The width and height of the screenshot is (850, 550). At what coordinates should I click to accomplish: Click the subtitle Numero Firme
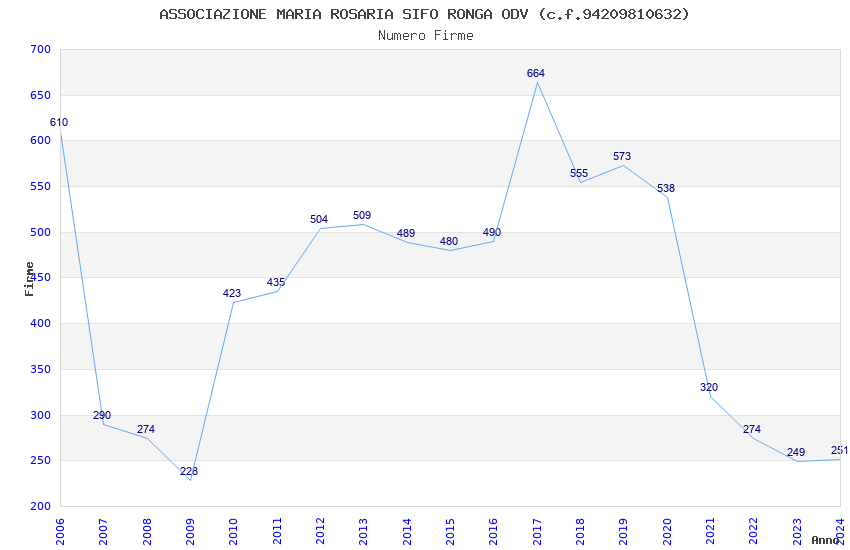tap(426, 36)
